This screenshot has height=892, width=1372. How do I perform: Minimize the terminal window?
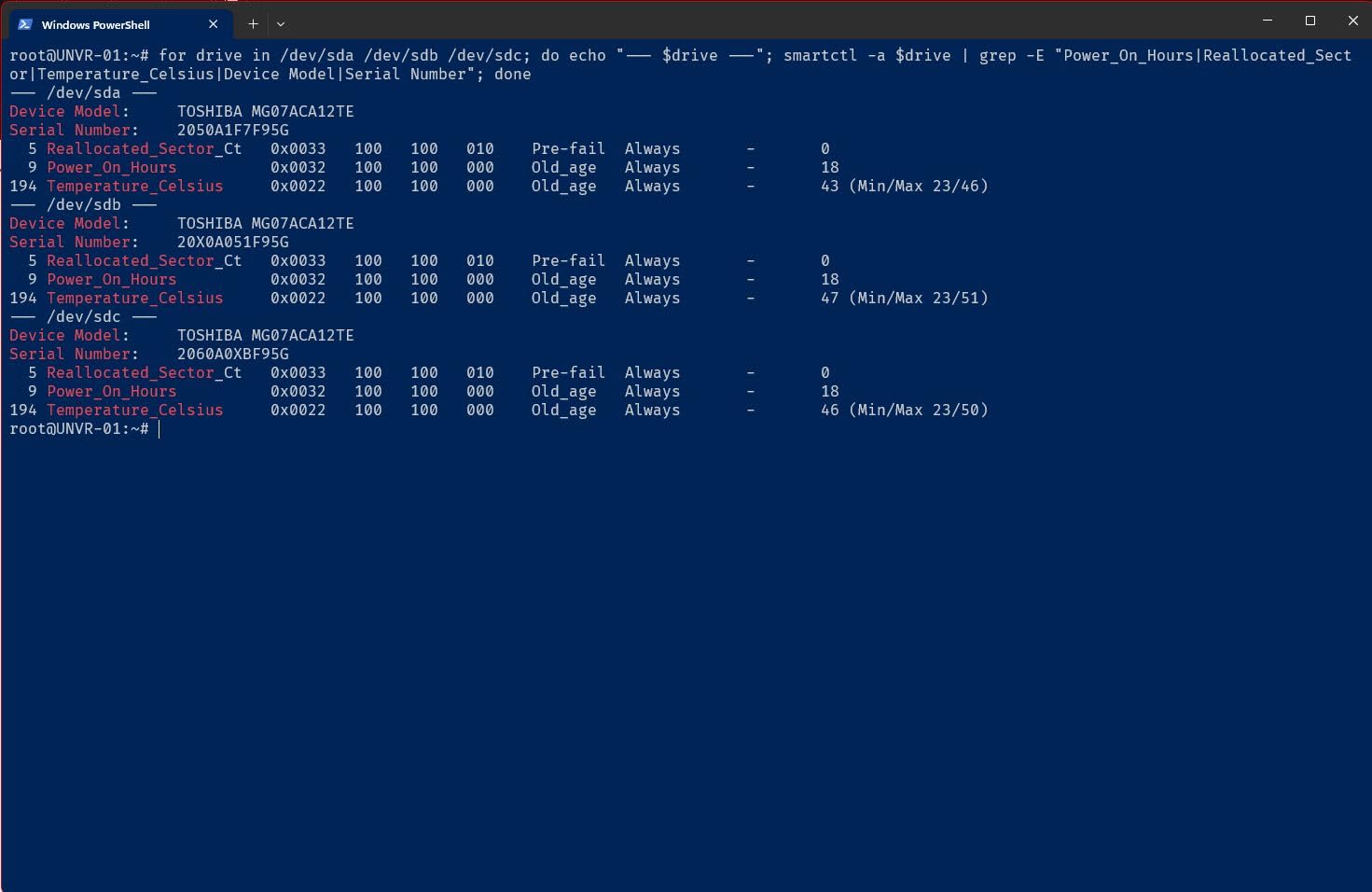pos(1267,21)
